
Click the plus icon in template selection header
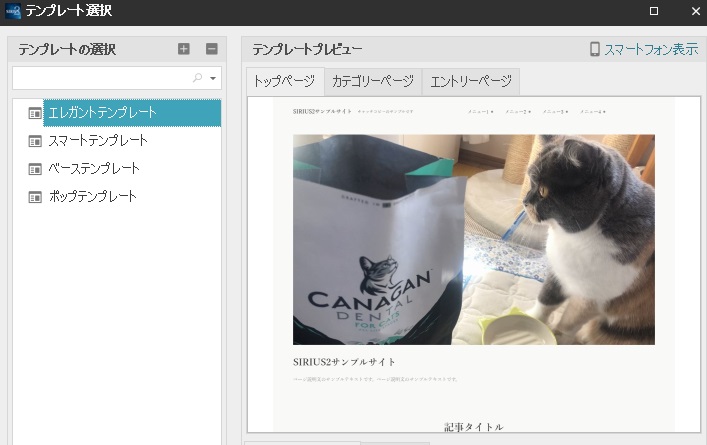184,49
